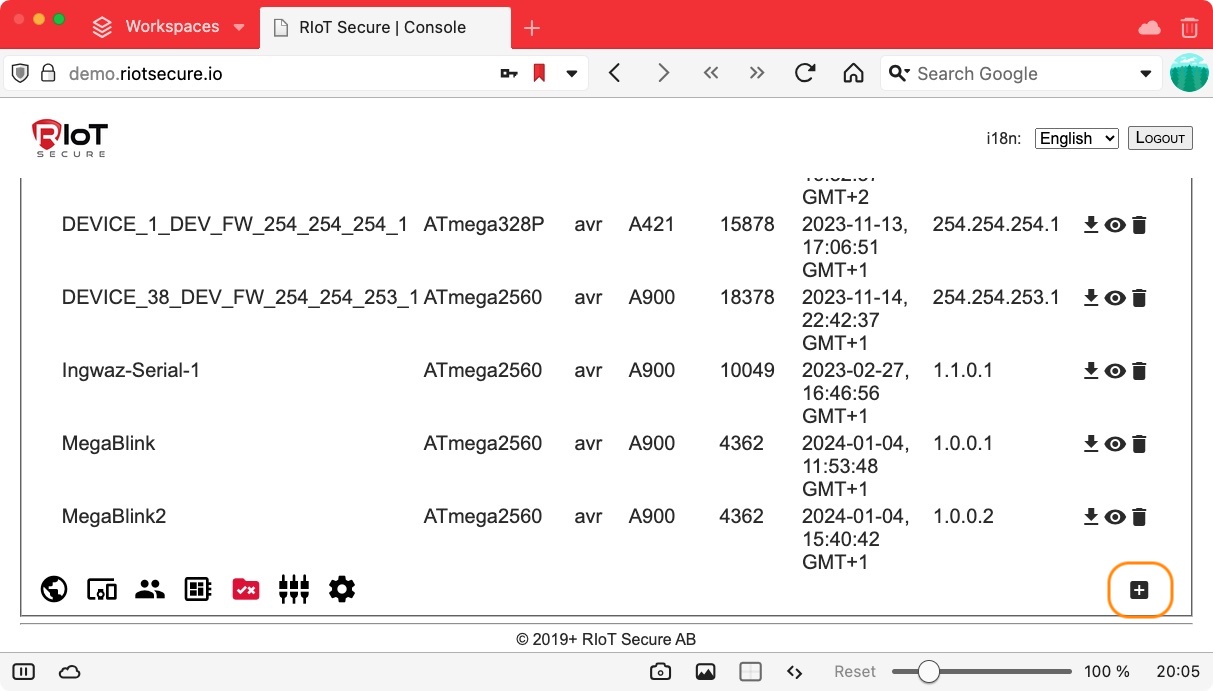This screenshot has height=691, width=1213.
Task: Click the globe icon in the bottom navigation
Action: [x=54, y=589]
